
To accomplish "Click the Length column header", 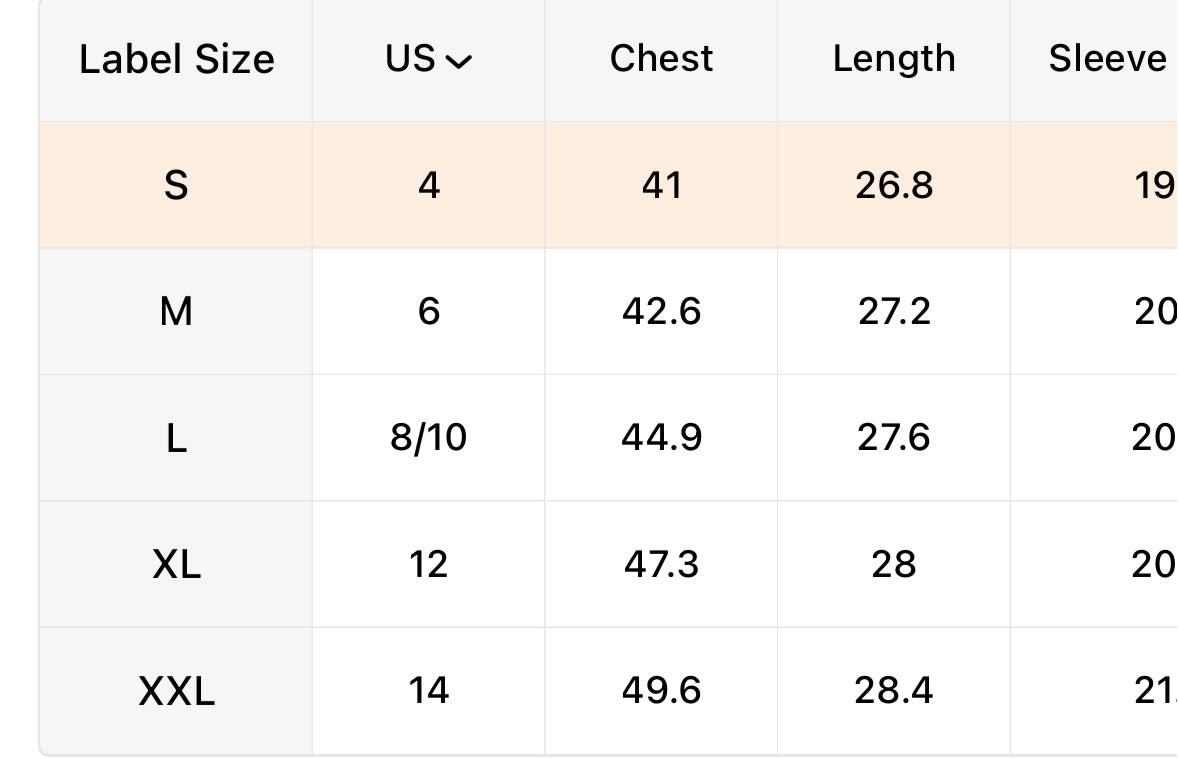I will (894, 59).
